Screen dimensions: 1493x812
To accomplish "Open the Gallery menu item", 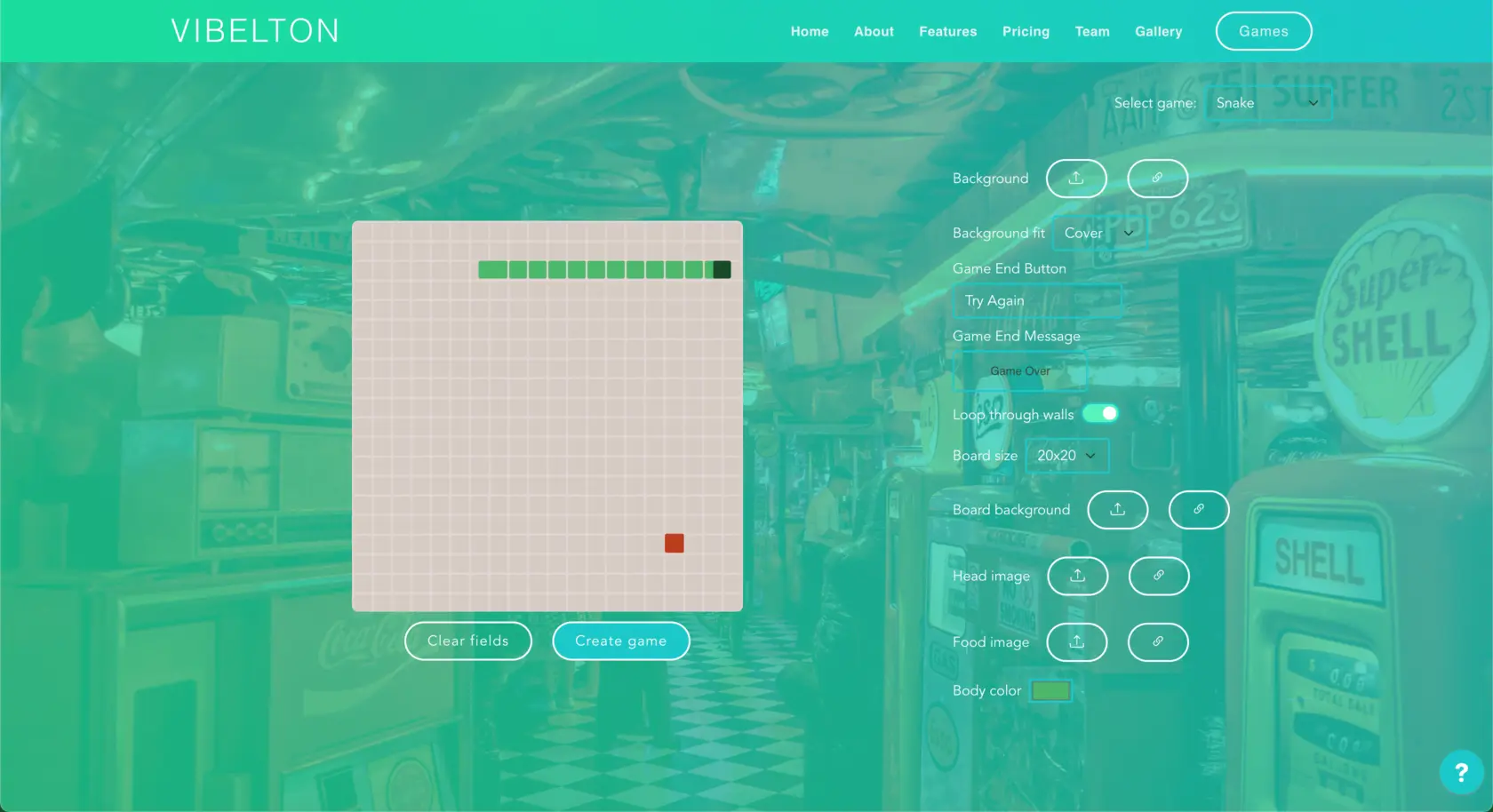I will (x=1158, y=31).
